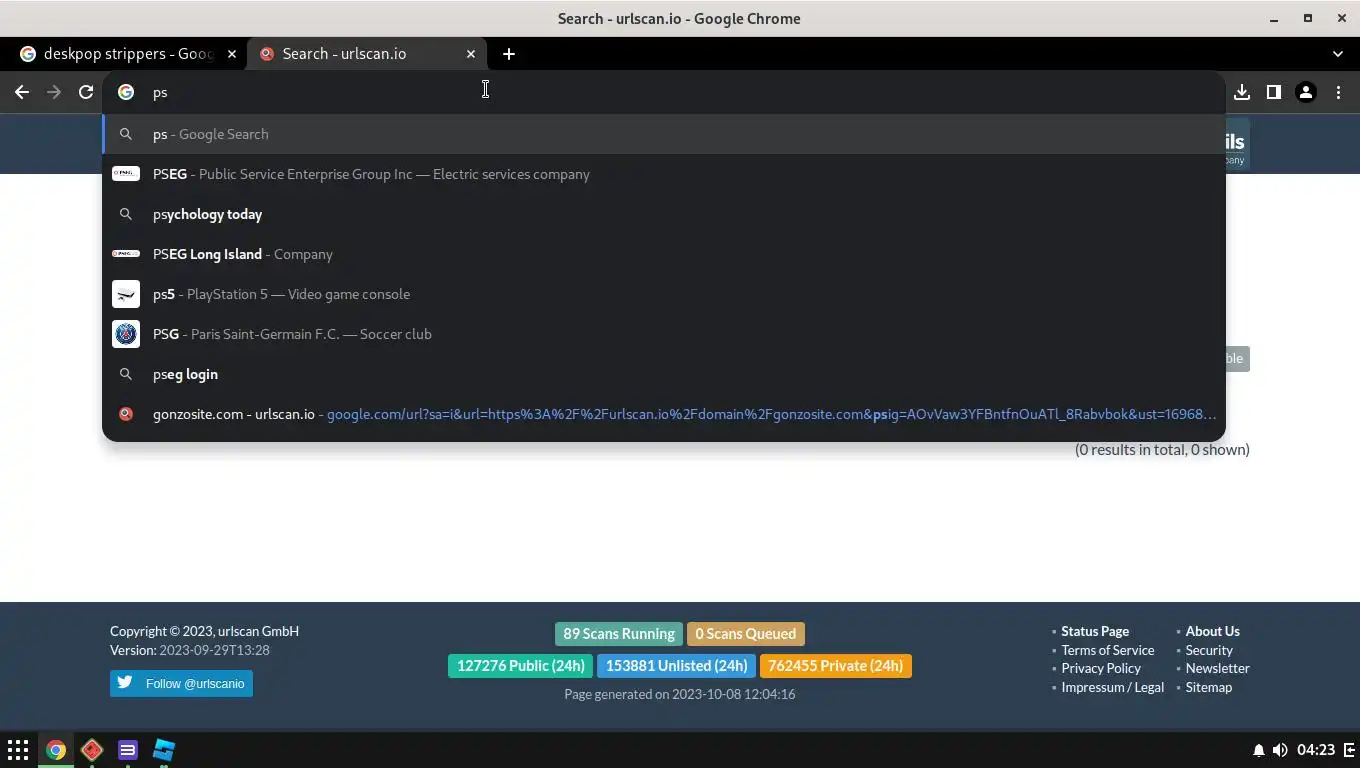This screenshot has height=768, width=1360.
Task: Open the purple app icon in the taskbar
Action: coord(128,750)
